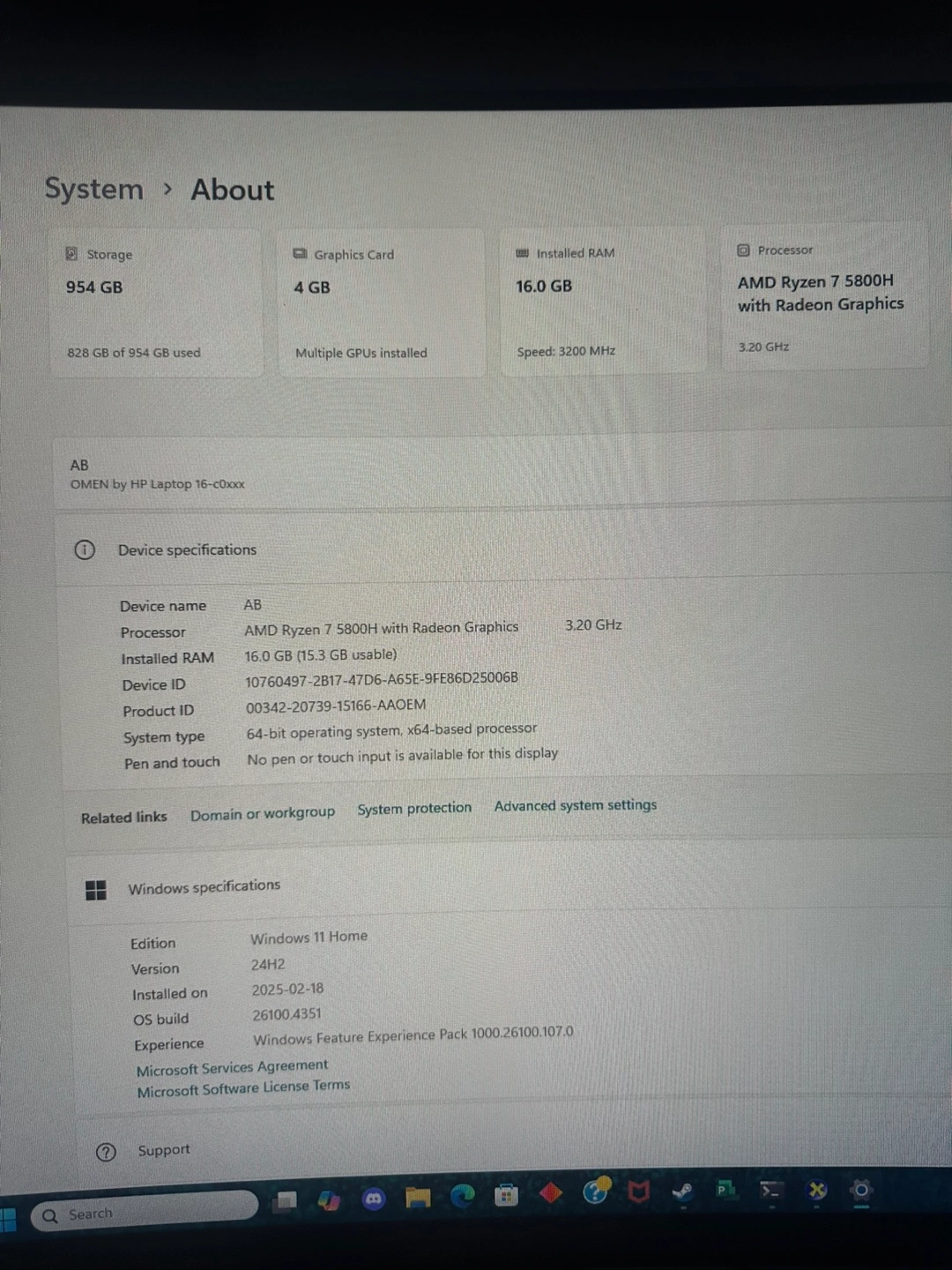This screenshot has height=1270, width=952.
Task: Open Advanced system settings link
Action: coord(576,805)
